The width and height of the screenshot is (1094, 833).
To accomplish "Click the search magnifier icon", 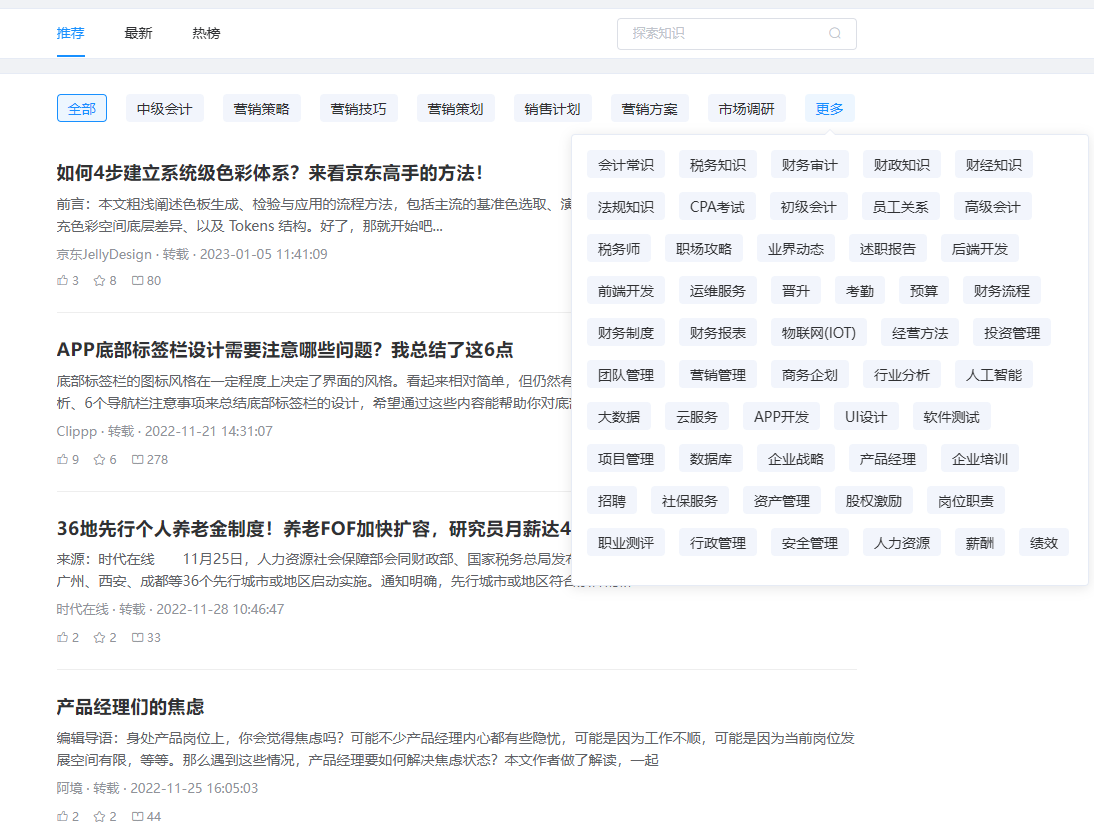I will [834, 33].
